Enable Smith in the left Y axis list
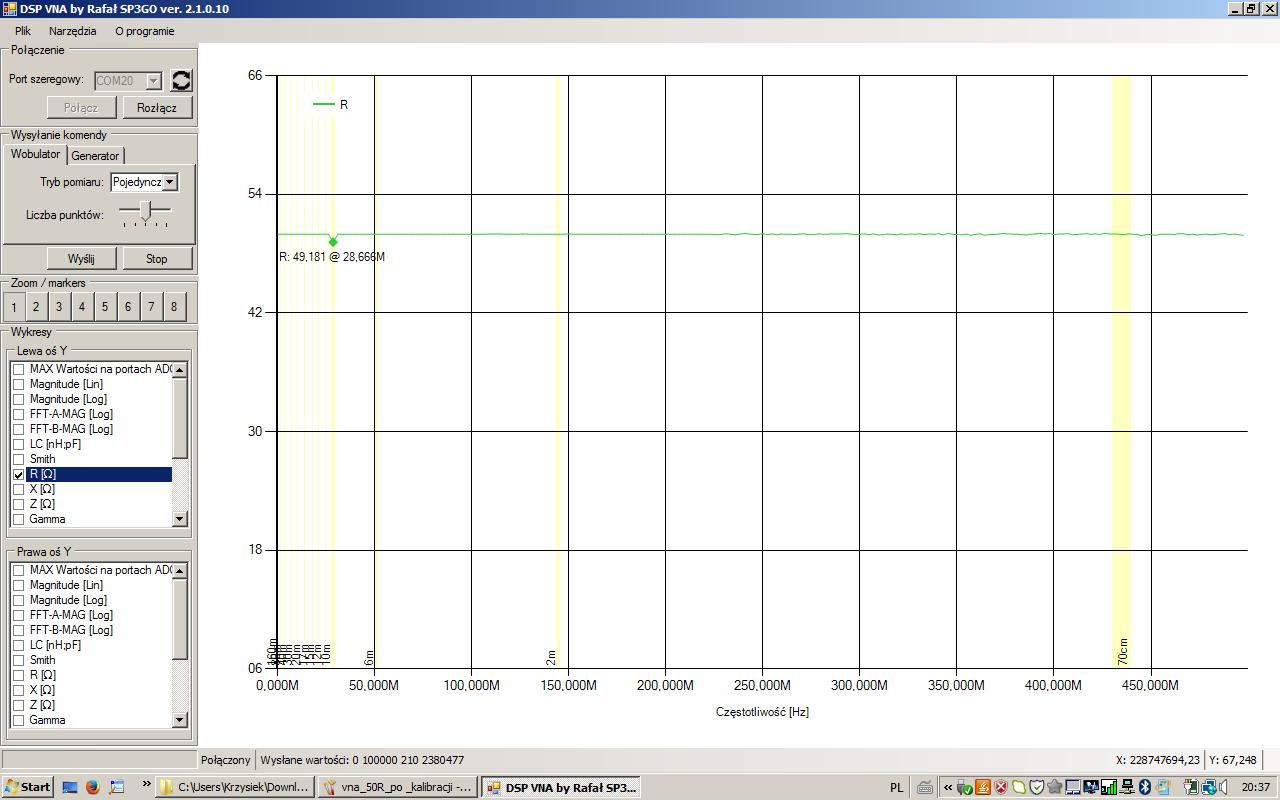1280x800 pixels. (x=18, y=460)
